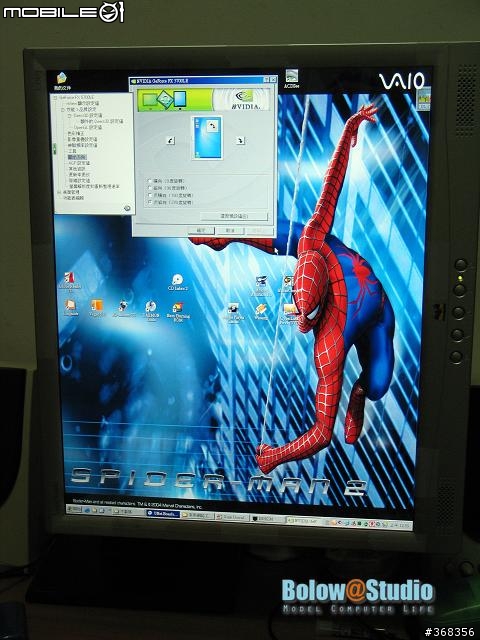Open the red Adobe-style desktop shortcut
Screen dimensions: 480x640
(x=70, y=282)
